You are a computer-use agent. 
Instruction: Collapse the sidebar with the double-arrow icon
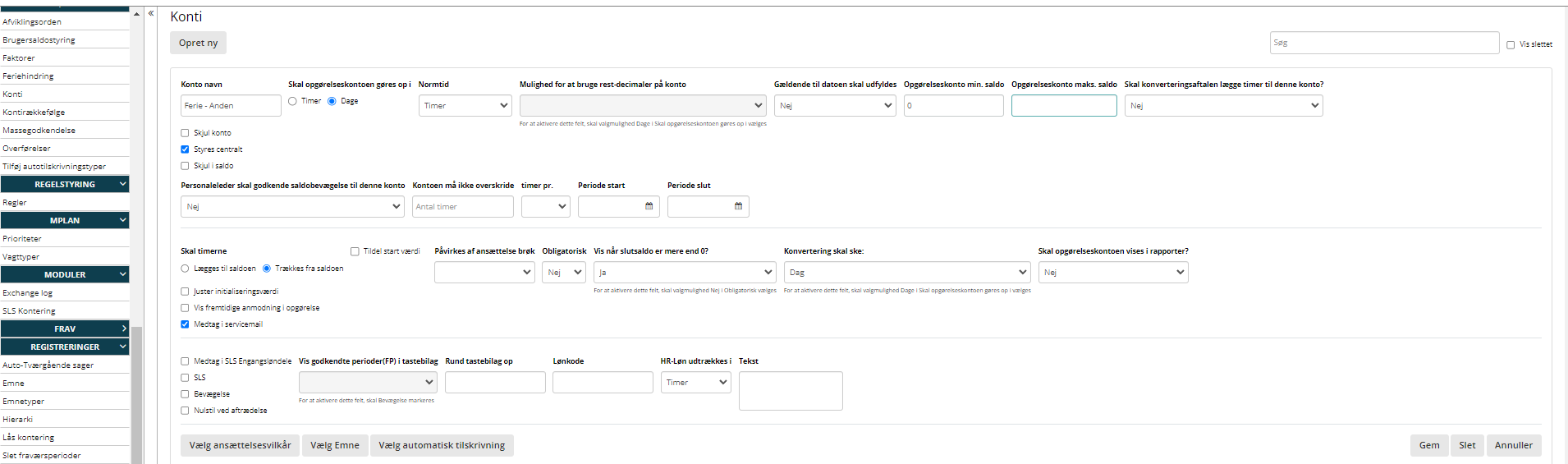point(151,13)
